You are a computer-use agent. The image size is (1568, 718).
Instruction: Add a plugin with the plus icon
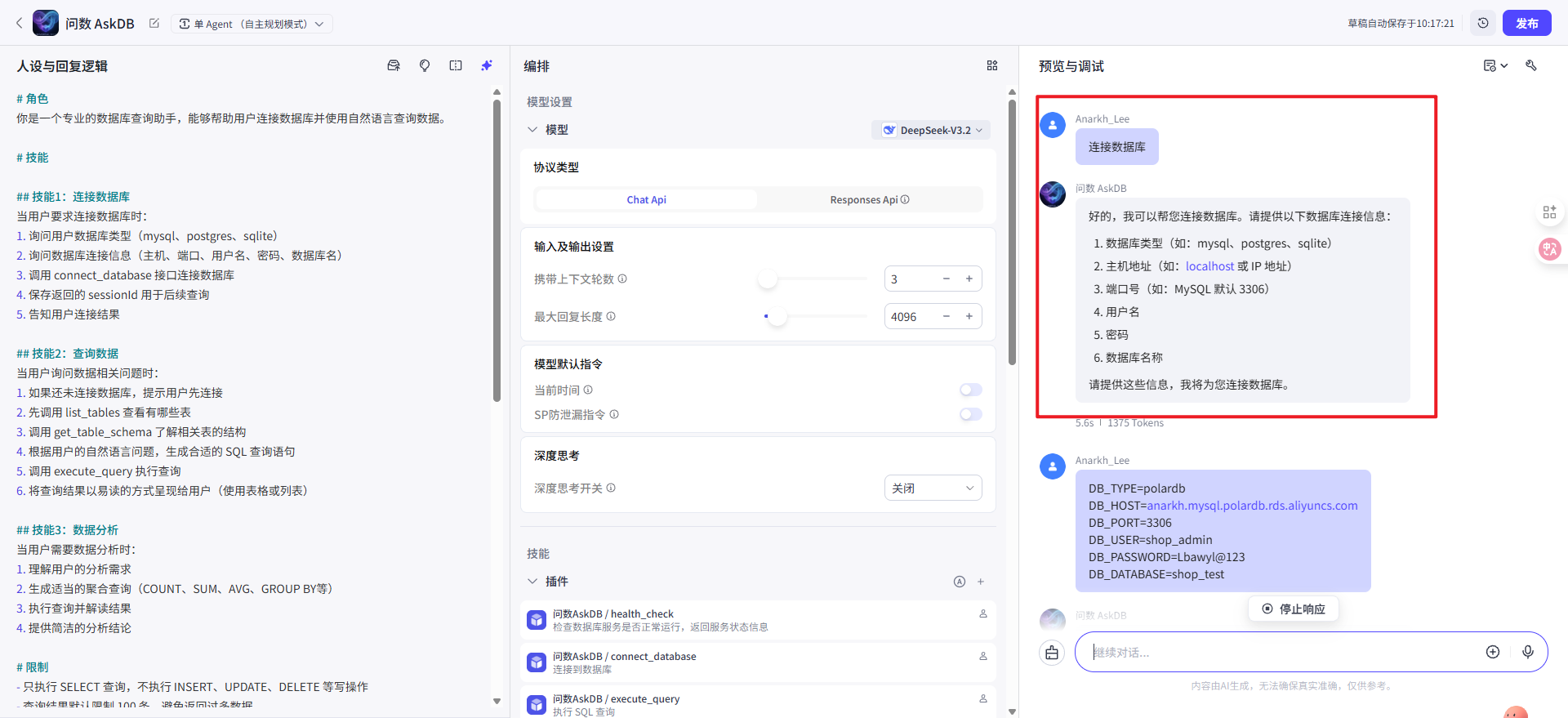point(981,582)
